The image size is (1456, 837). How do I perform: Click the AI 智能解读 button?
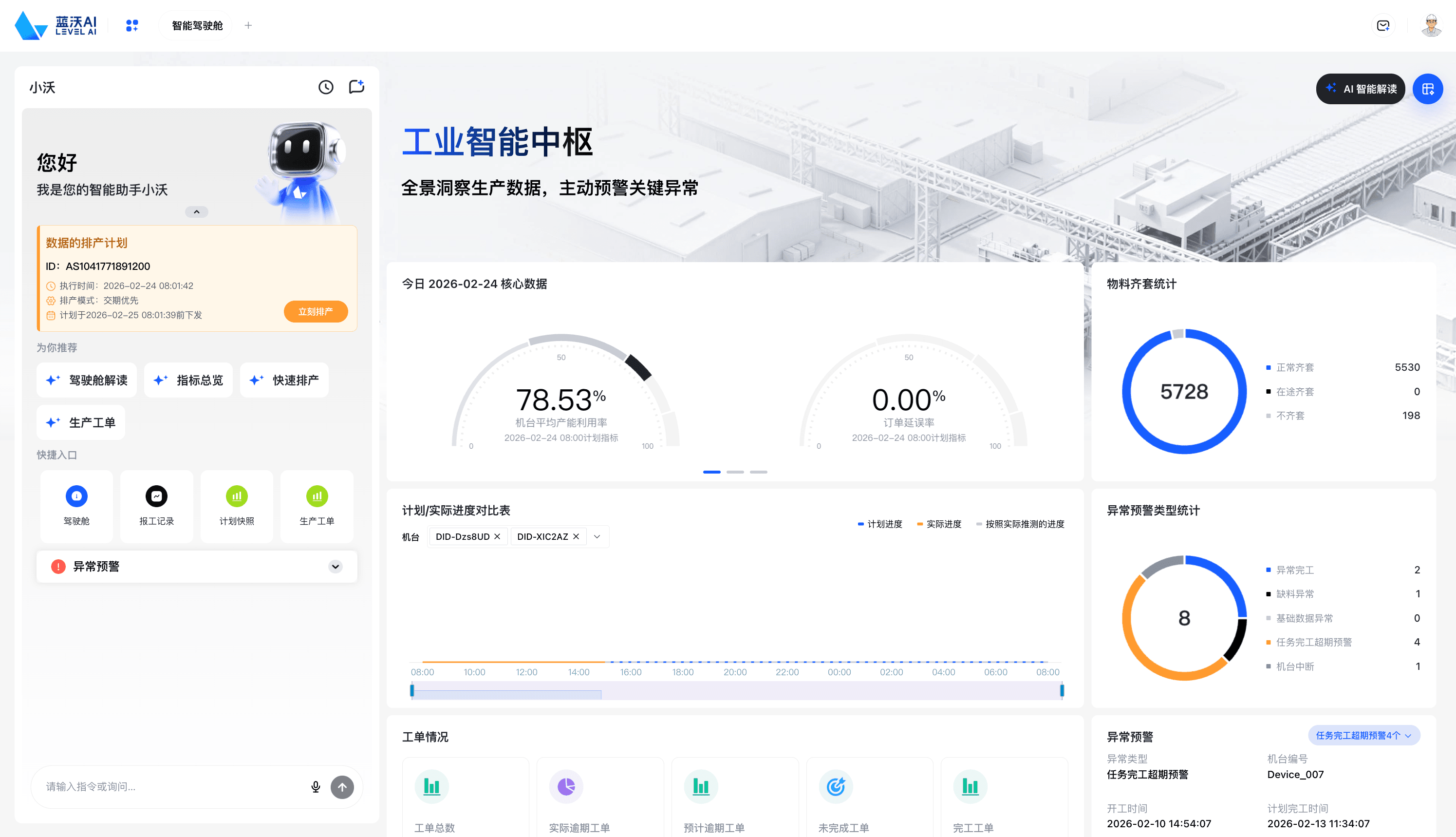1360,89
